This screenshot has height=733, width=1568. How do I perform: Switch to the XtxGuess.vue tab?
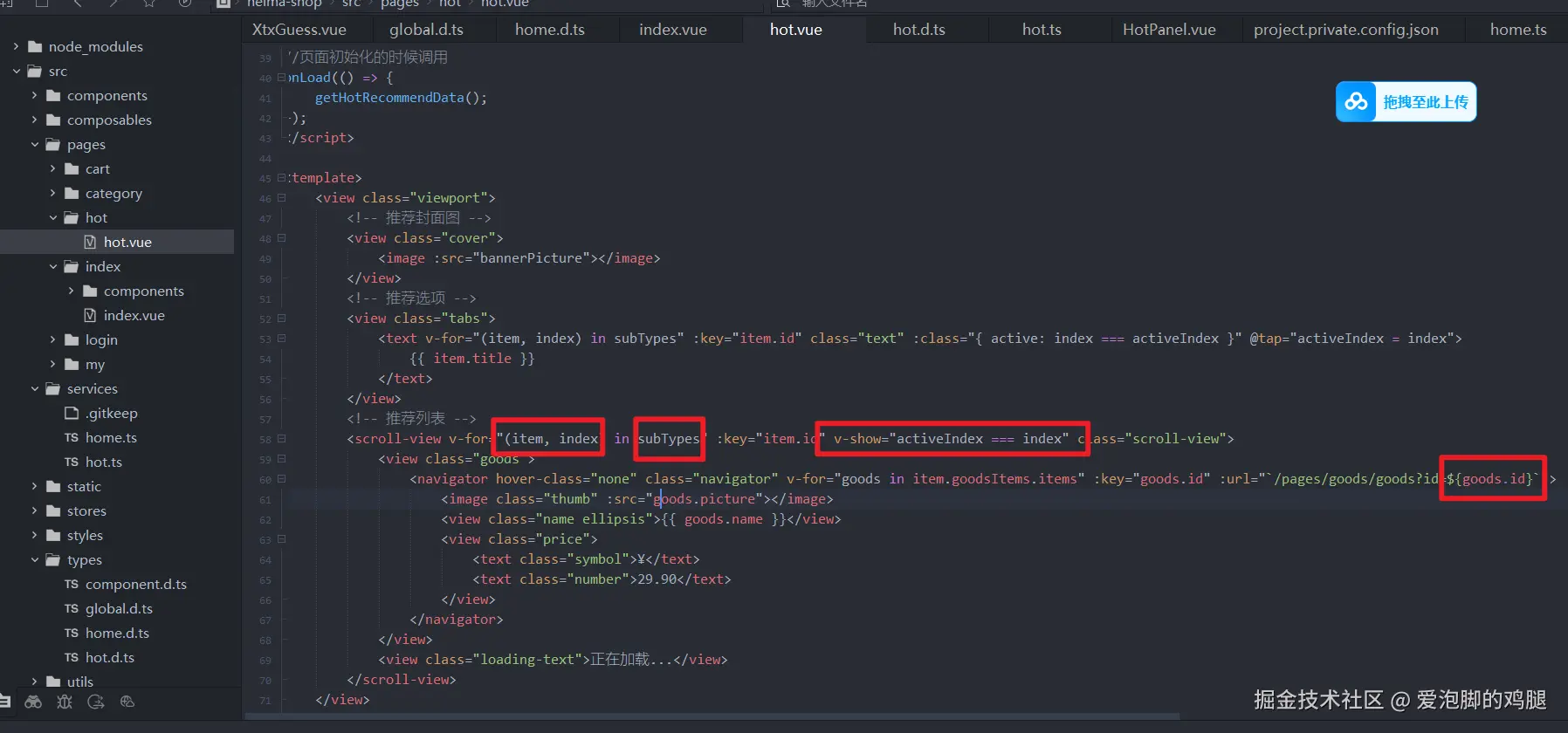click(299, 30)
